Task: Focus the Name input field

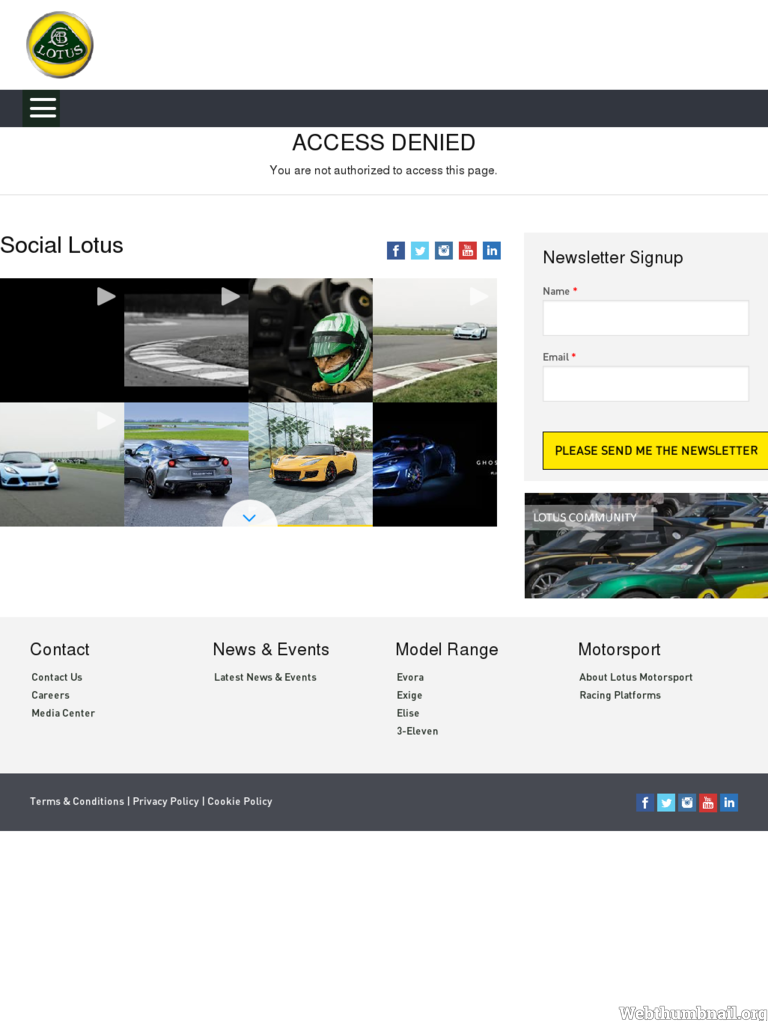Action: (646, 318)
